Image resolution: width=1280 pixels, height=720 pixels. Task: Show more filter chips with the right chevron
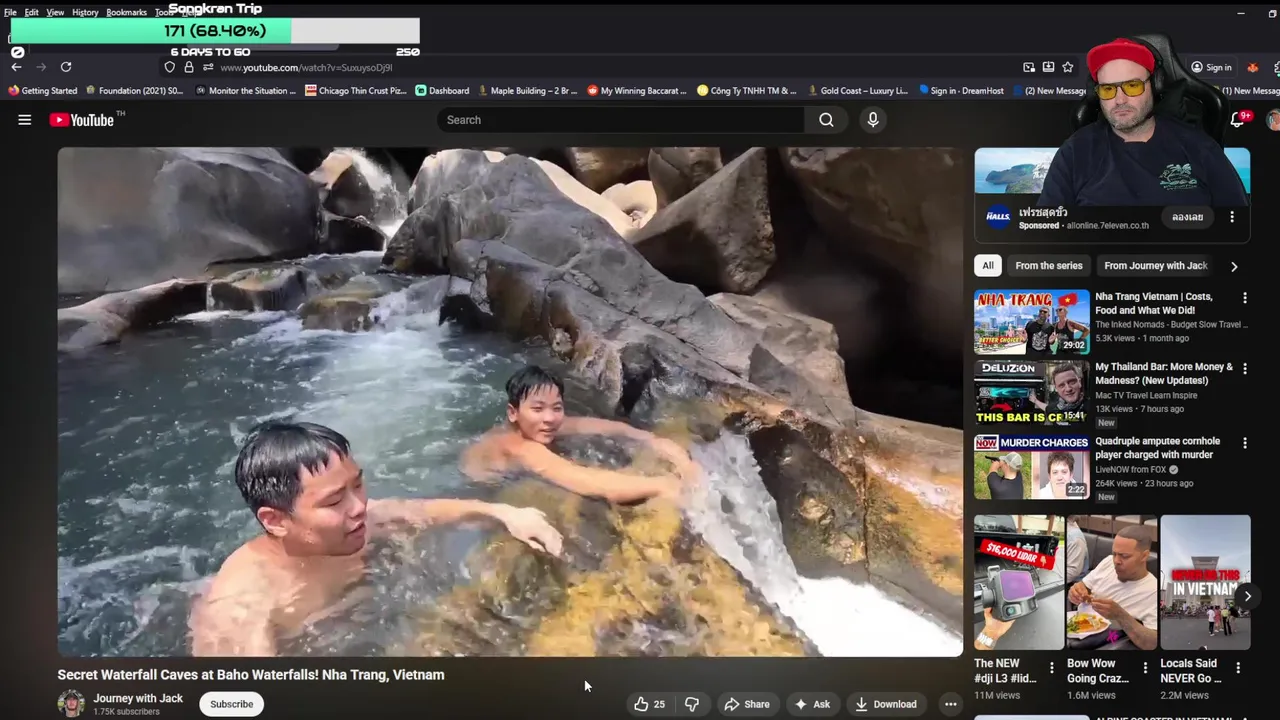click(x=1234, y=266)
